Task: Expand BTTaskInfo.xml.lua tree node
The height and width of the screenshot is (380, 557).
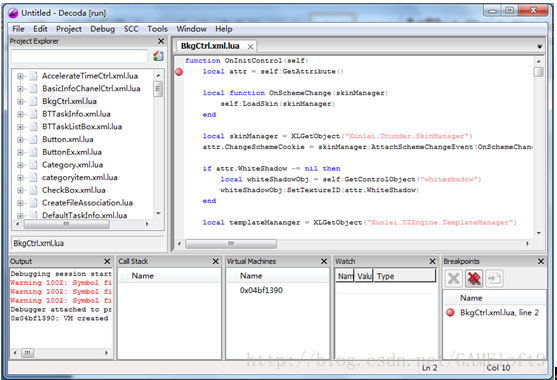Action: pyautogui.click(x=20, y=114)
